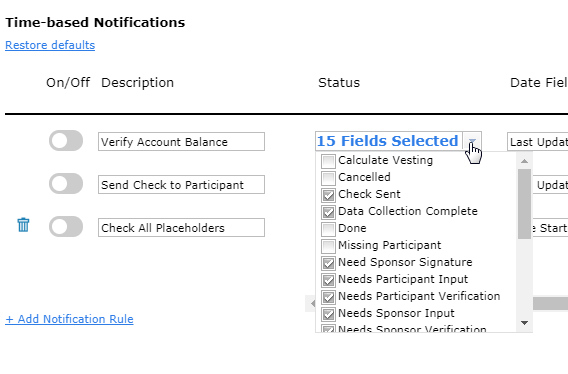Collapse the 15 Fields Selected dropdown arrow
This screenshot has width=568, height=374.
point(472,141)
